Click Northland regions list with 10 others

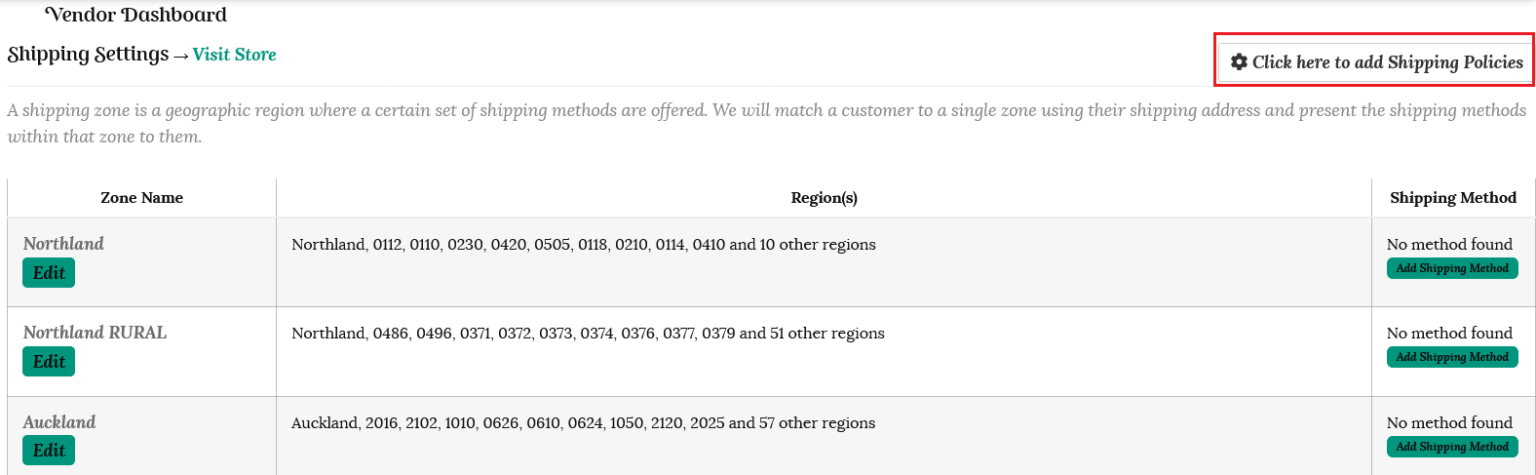pyautogui.click(x=583, y=244)
